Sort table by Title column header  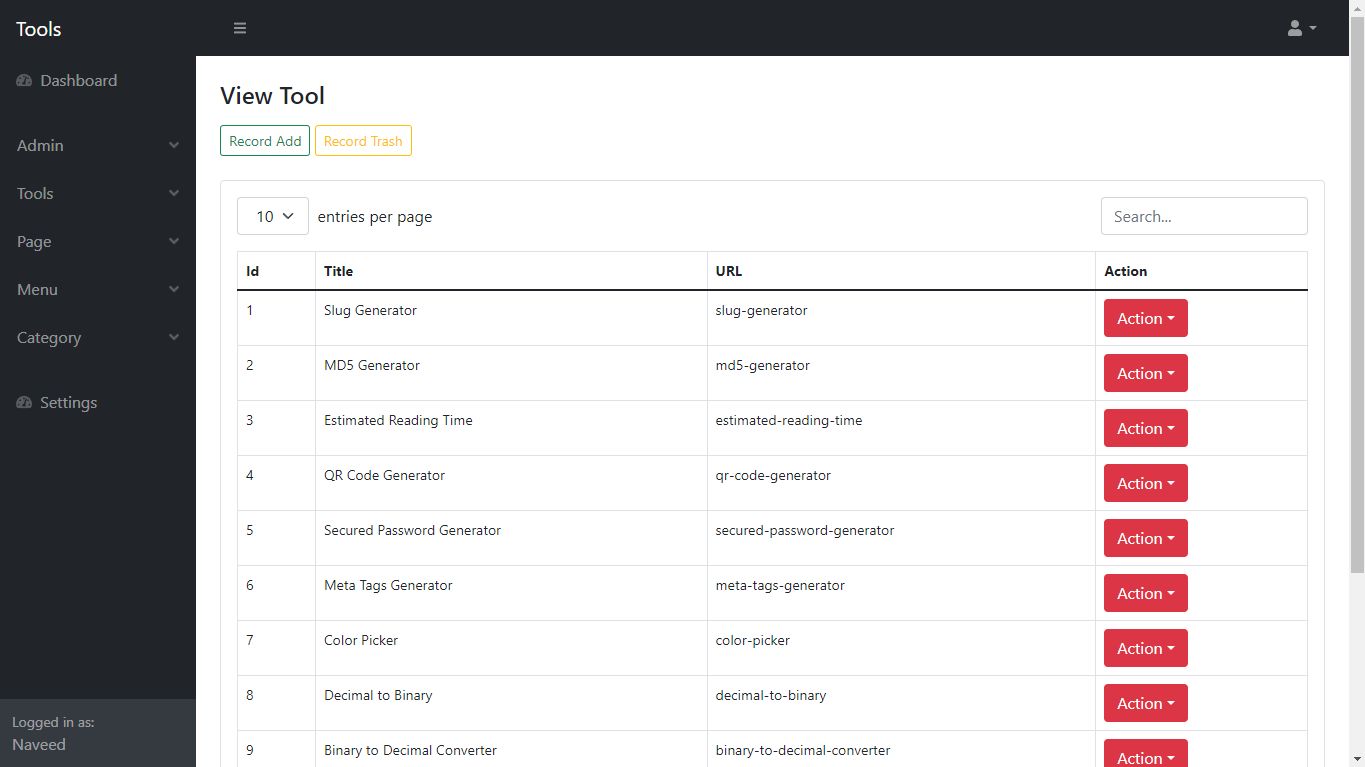click(339, 271)
